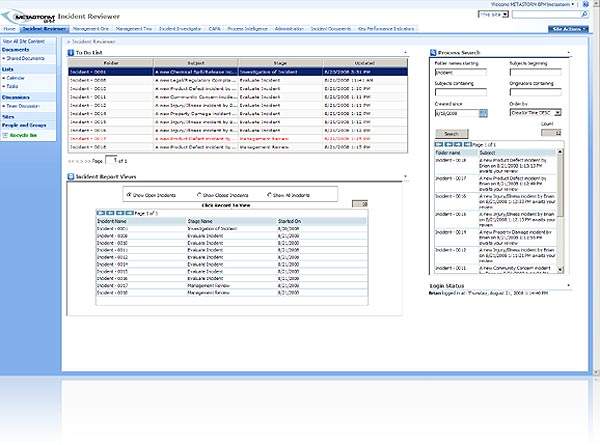Screen dimensions: 600x445
Task: Select the Show Open Incidents radio button
Action: pos(127,194)
